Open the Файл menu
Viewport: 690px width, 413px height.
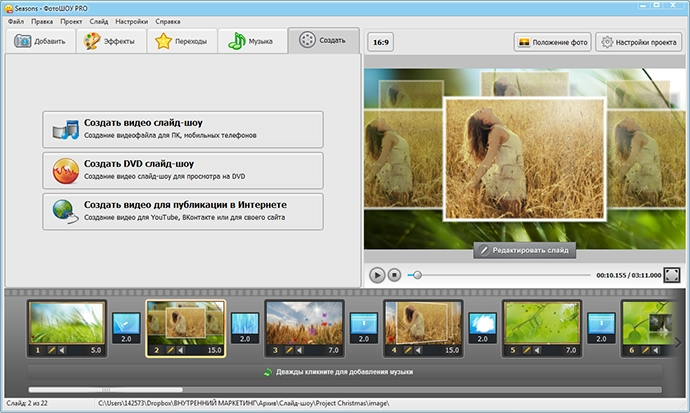(x=16, y=21)
